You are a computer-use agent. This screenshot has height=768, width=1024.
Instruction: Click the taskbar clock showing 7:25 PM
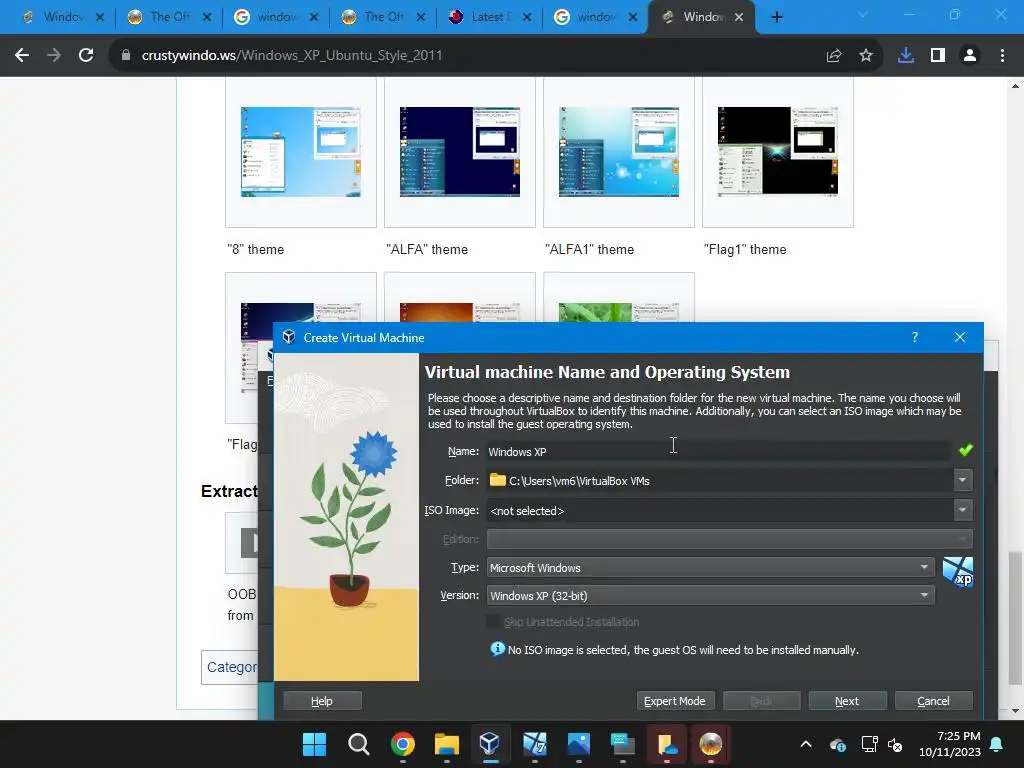pyautogui.click(x=950, y=744)
